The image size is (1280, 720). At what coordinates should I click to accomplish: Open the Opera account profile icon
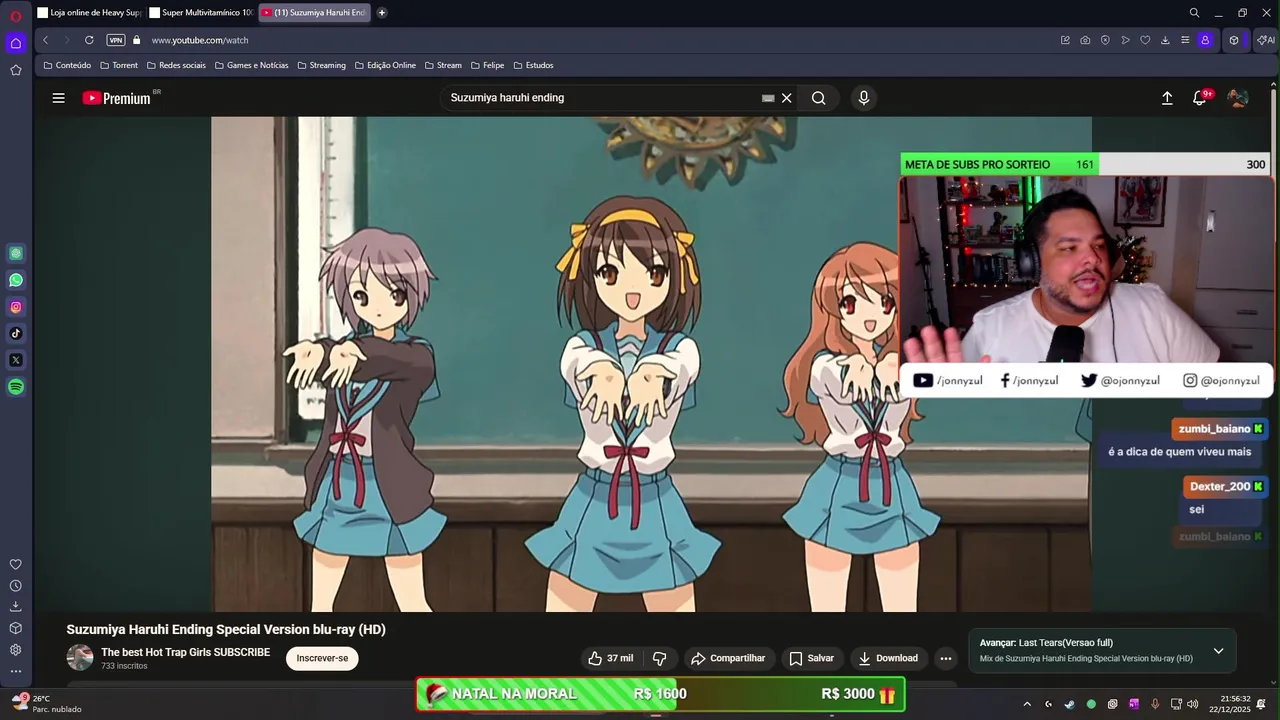point(1205,40)
